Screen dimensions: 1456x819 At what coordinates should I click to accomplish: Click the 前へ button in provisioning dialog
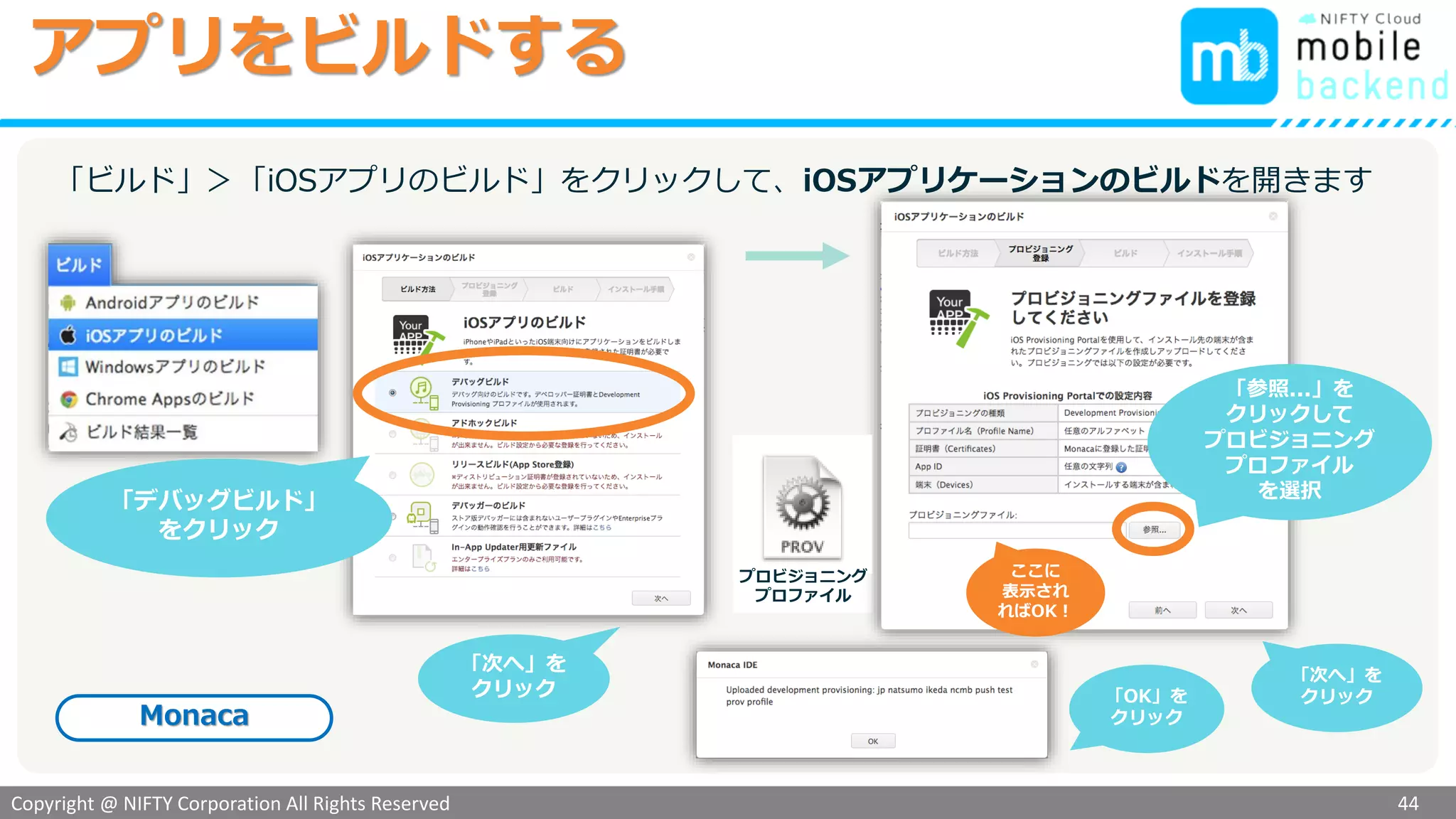[1162, 611]
